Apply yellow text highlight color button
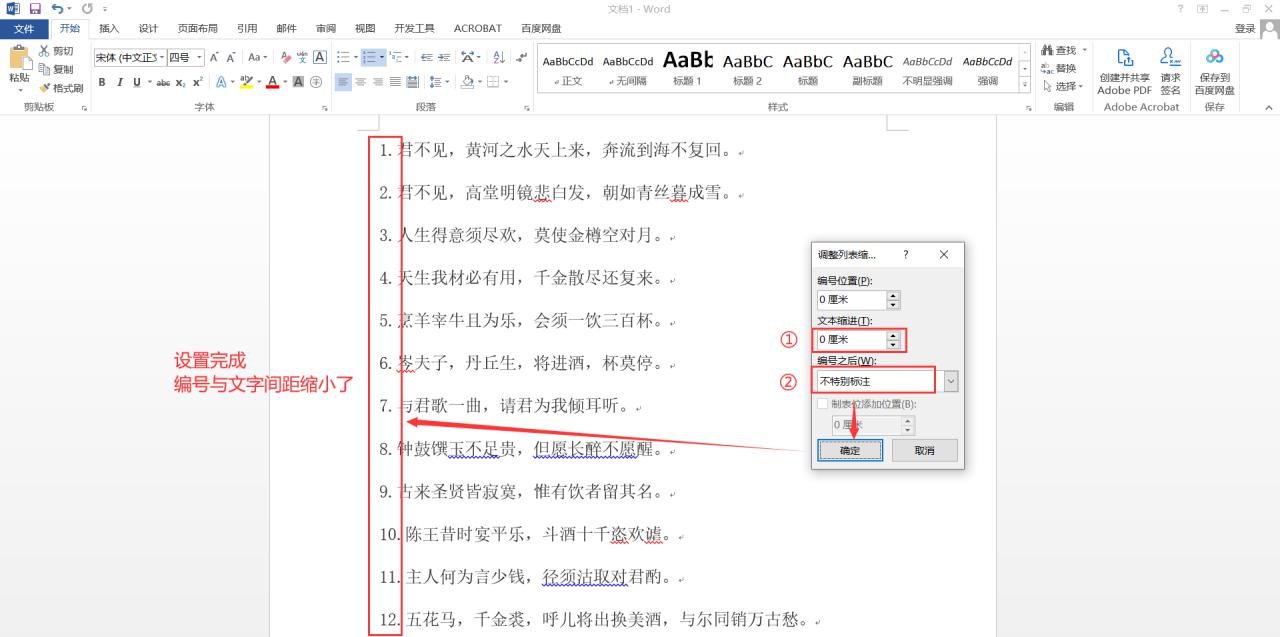 coord(246,82)
